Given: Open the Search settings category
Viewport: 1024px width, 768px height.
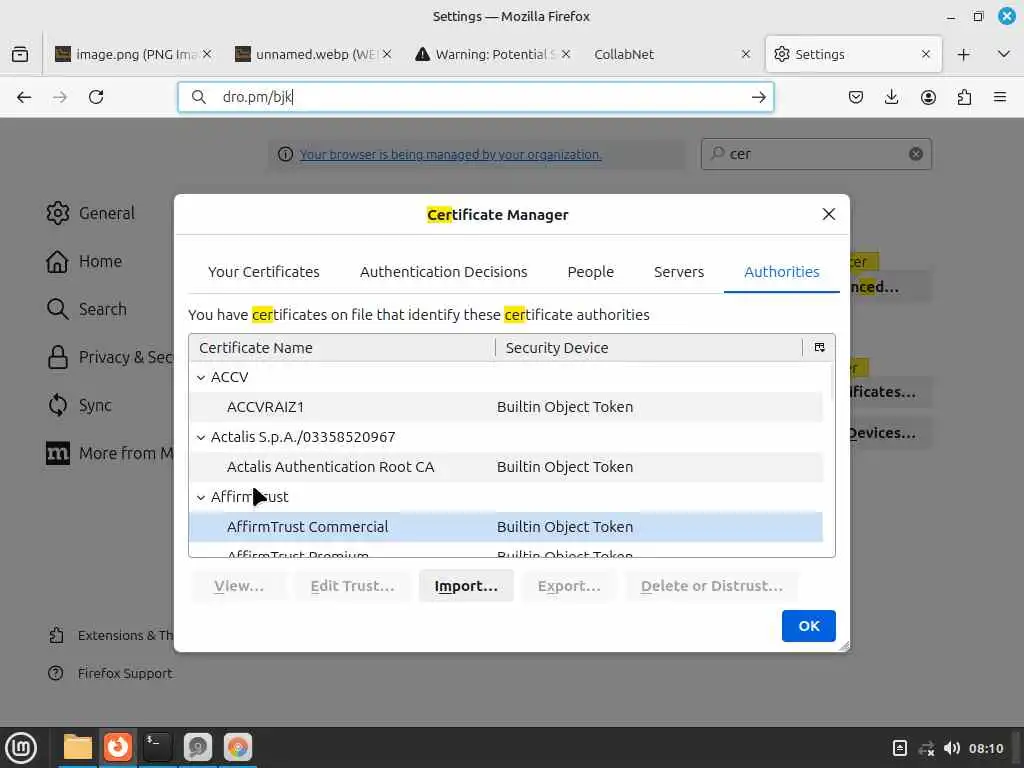Looking at the screenshot, I should (x=87, y=309).
